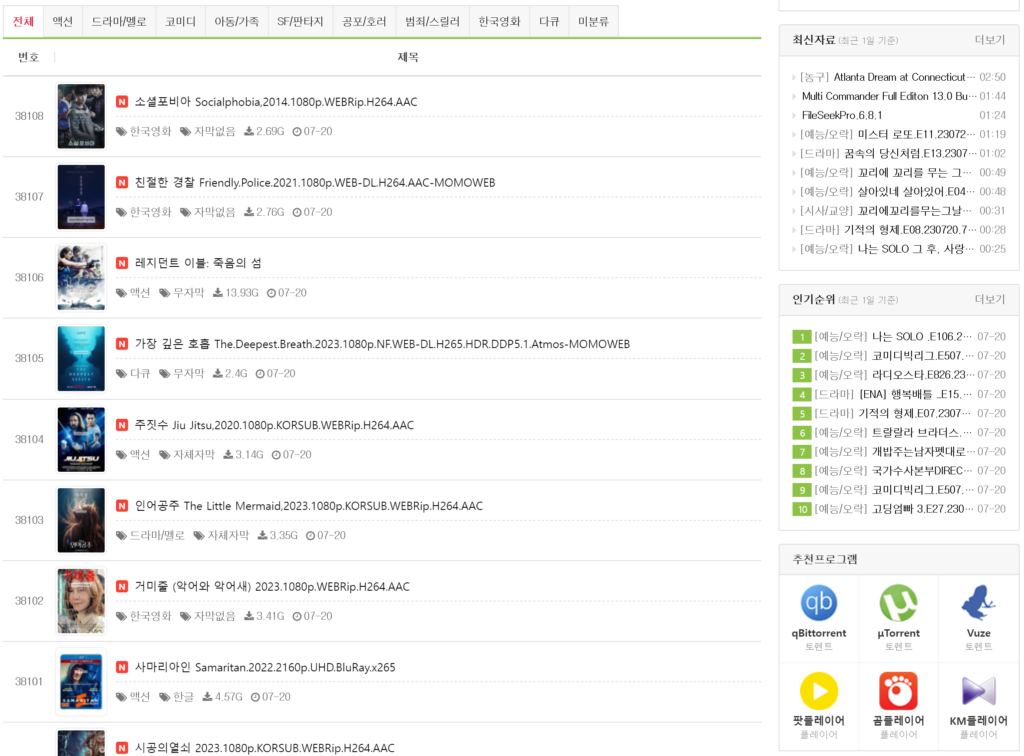Click tag icon for 다큐 in 가장 깊은 호흡 row
Viewport: 1024px width, 756px height.
[x=121, y=374]
